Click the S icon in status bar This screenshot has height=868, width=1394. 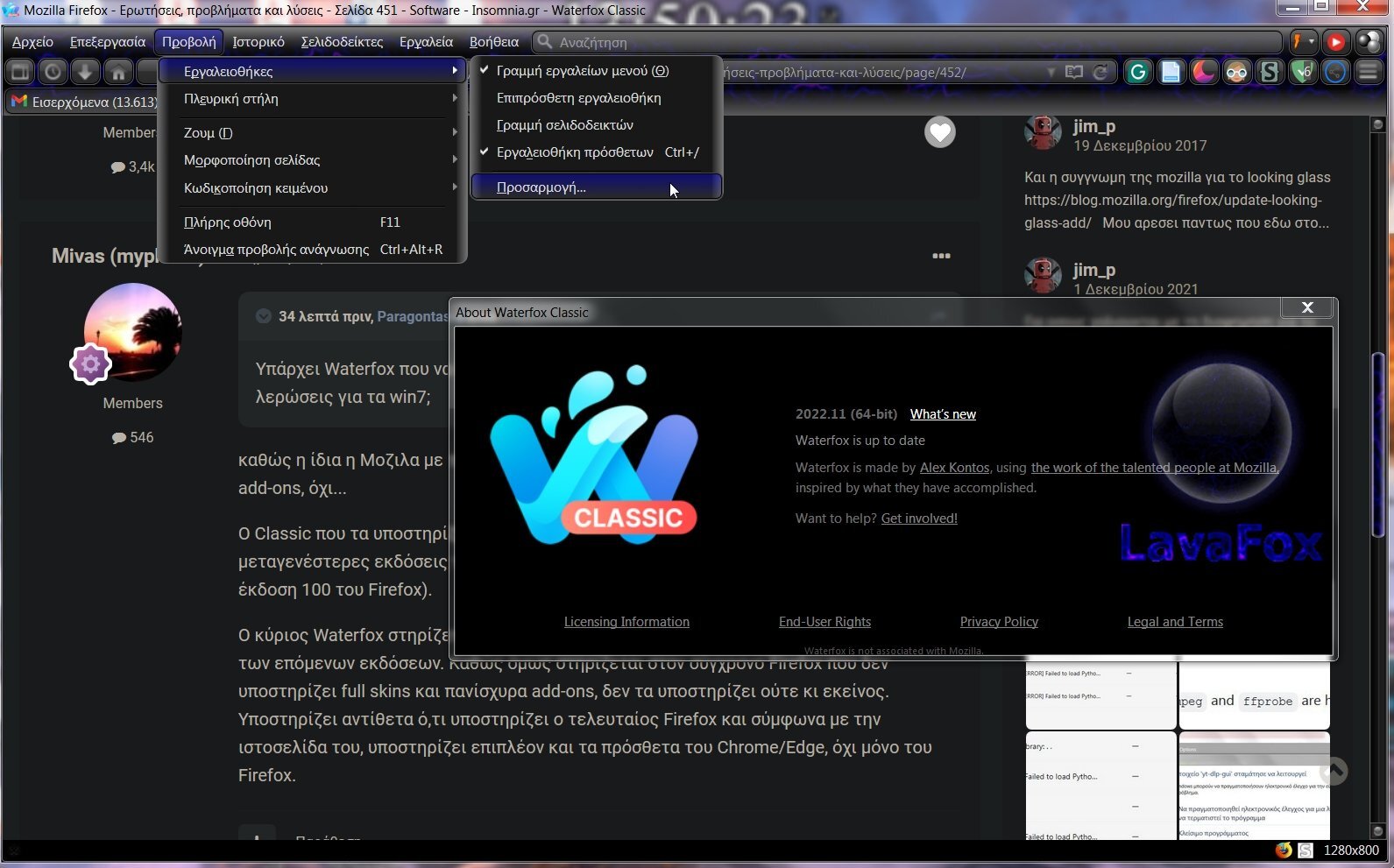tap(1306, 850)
